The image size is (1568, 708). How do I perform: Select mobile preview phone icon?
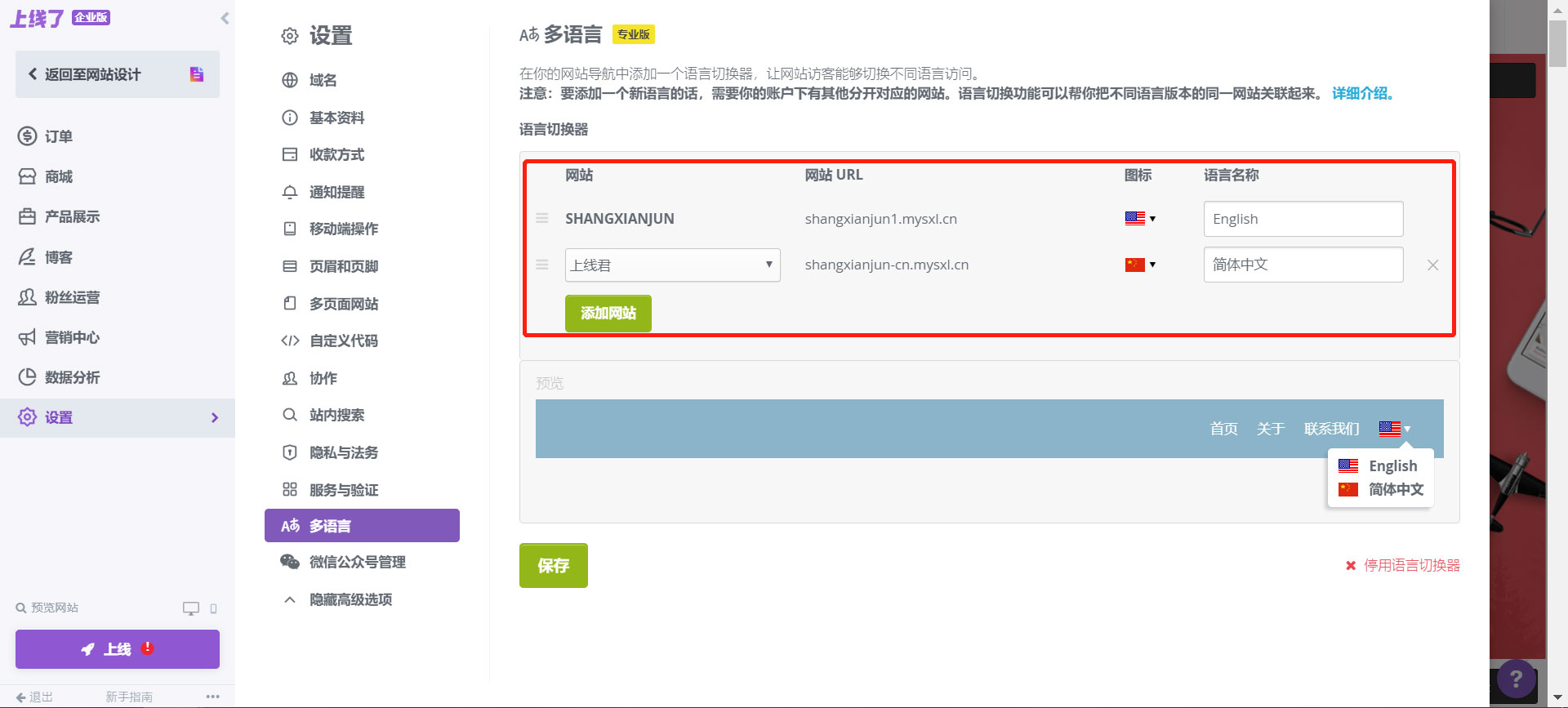coord(213,608)
